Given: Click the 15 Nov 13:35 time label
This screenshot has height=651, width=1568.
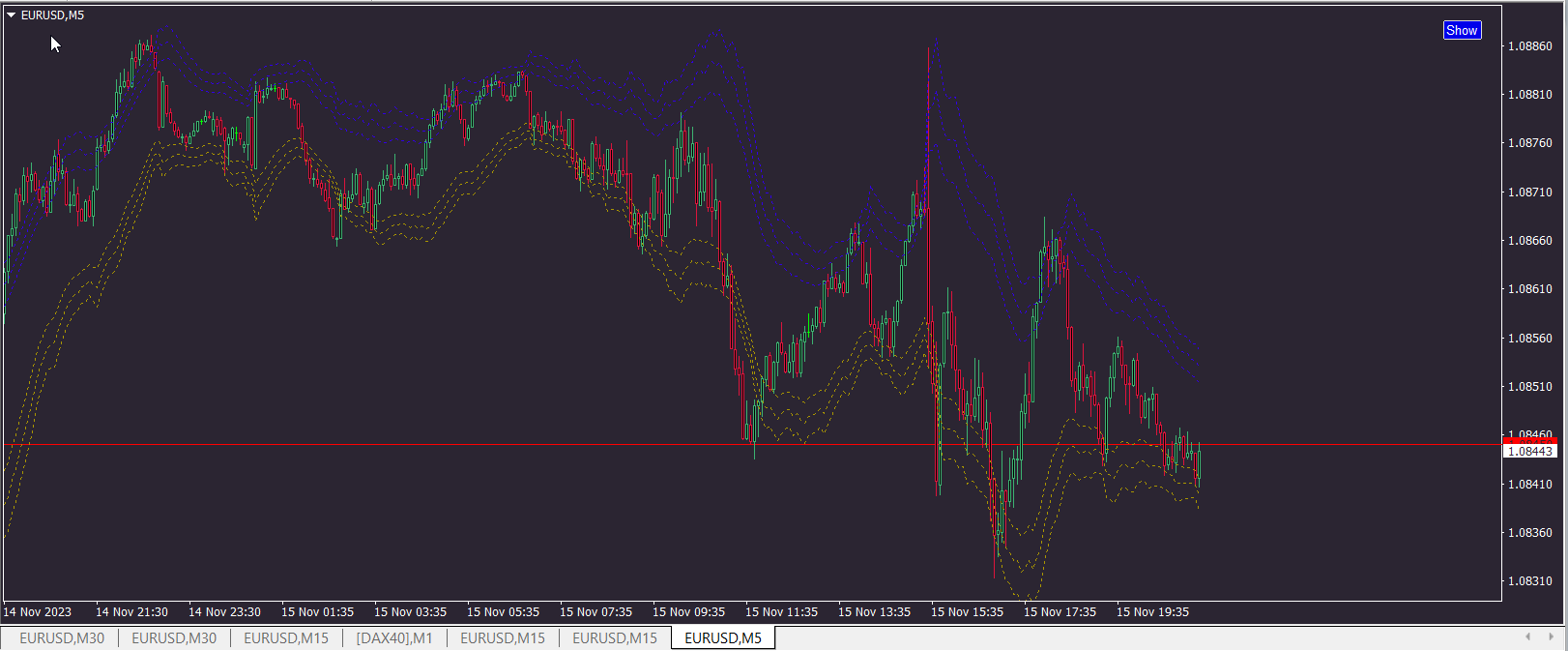Looking at the screenshot, I should coord(874,612).
